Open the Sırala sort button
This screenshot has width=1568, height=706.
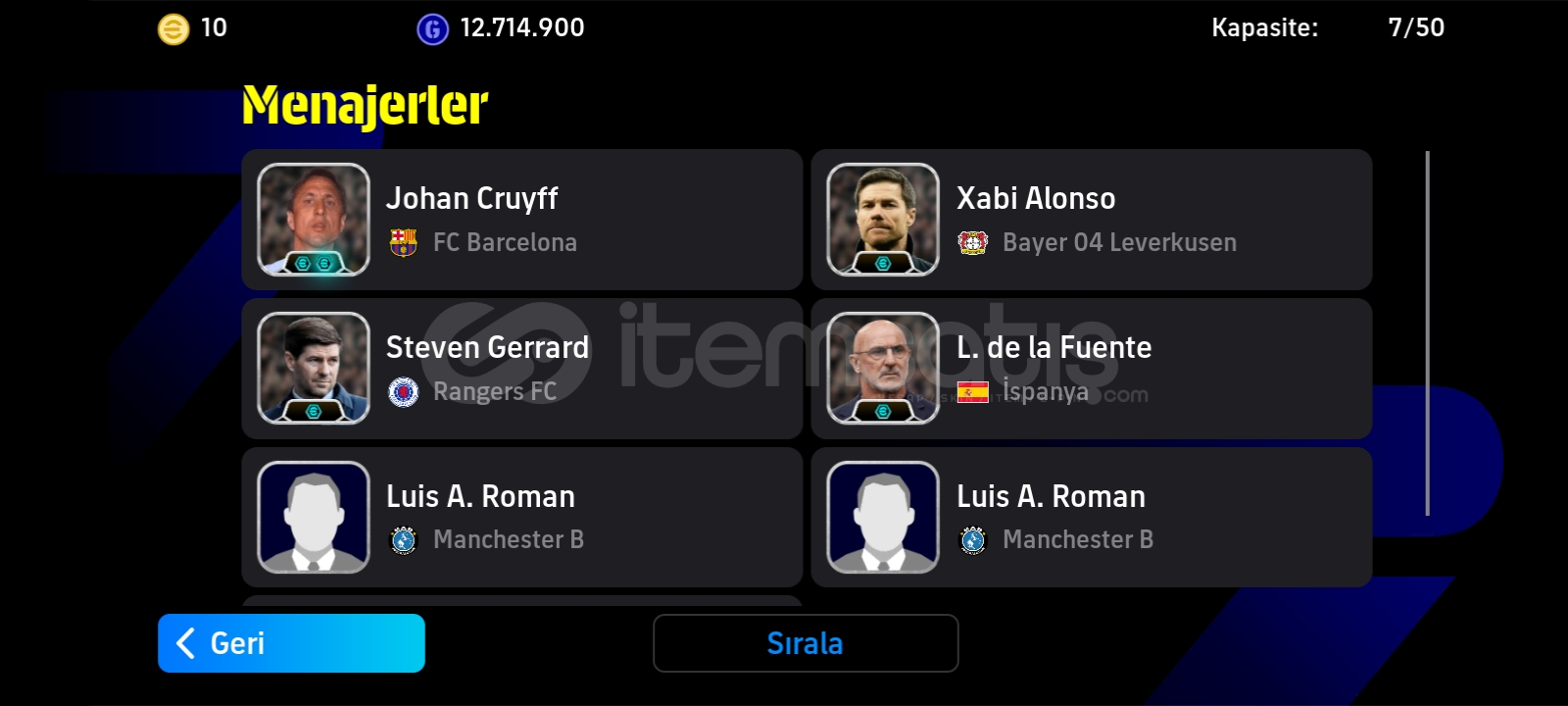tap(806, 643)
